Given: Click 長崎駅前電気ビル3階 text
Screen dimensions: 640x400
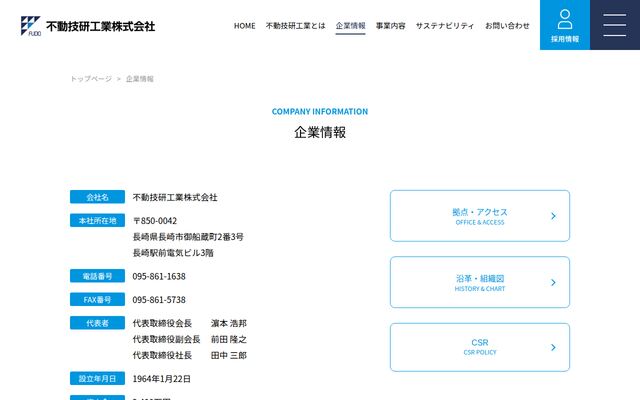Looking at the screenshot, I should pos(173,253).
